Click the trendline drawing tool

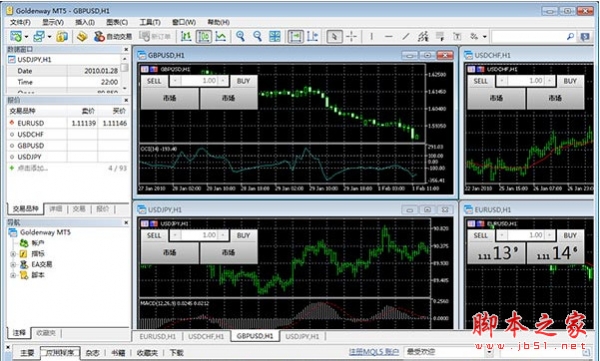point(406,37)
